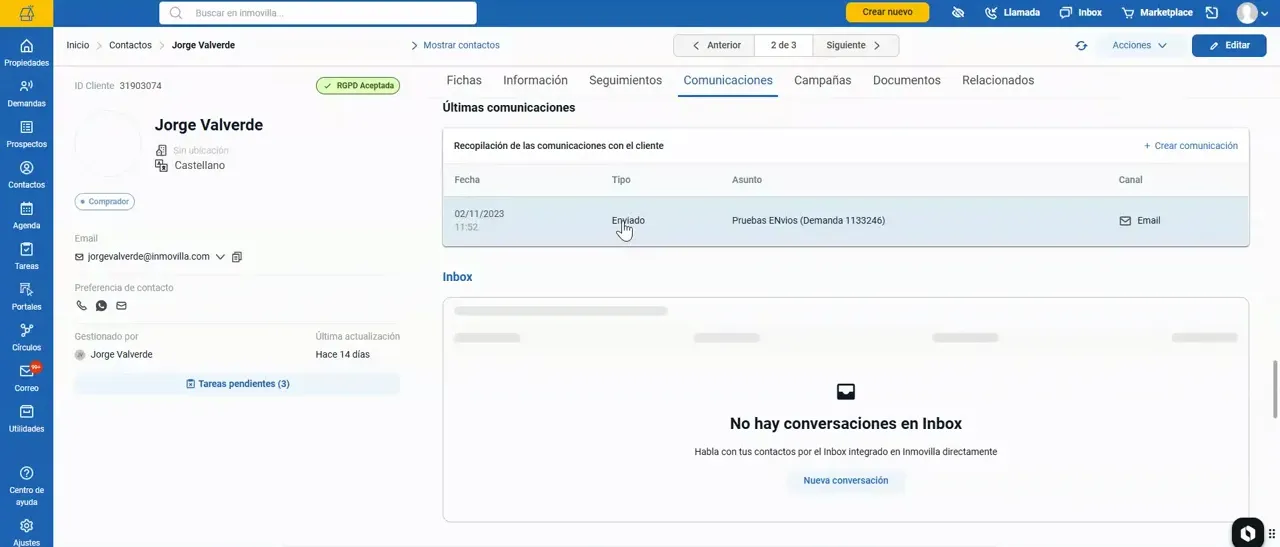Viewport: 1280px width, 547px height.
Task: Click the chat widget icon bottom right
Action: click(x=1247, y=532)
